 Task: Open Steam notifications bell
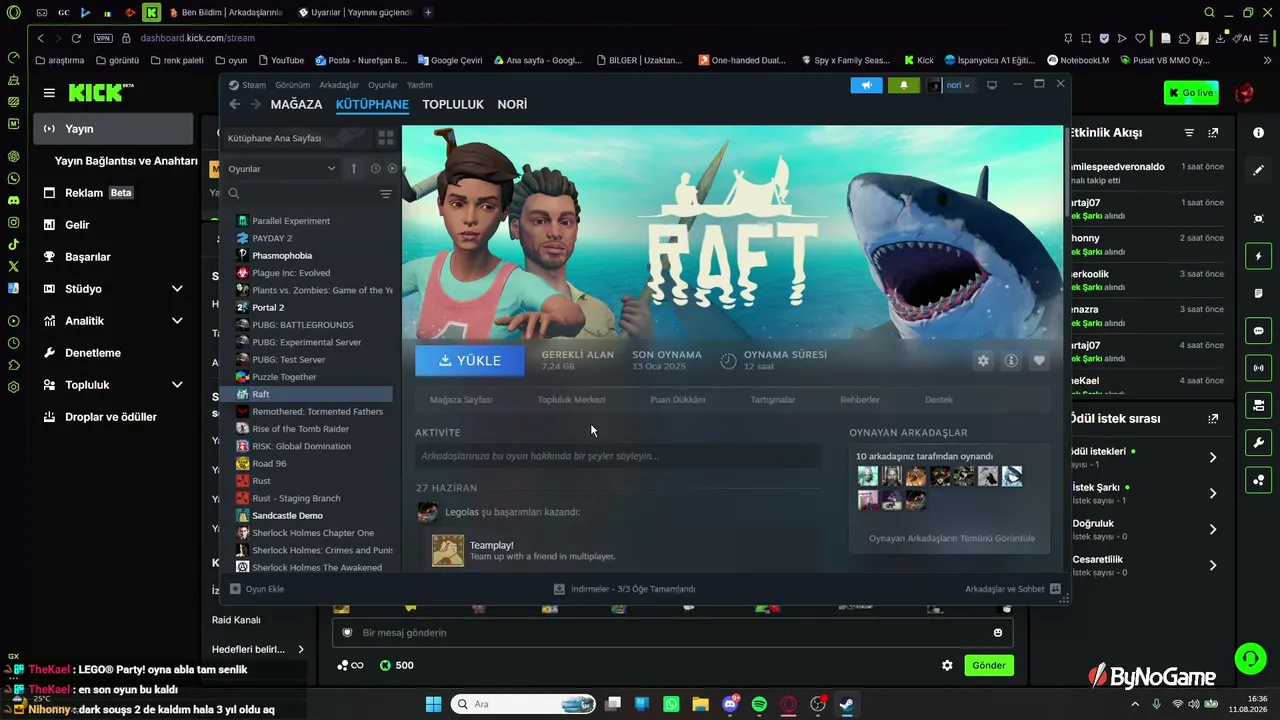click(x=904, y=85)
